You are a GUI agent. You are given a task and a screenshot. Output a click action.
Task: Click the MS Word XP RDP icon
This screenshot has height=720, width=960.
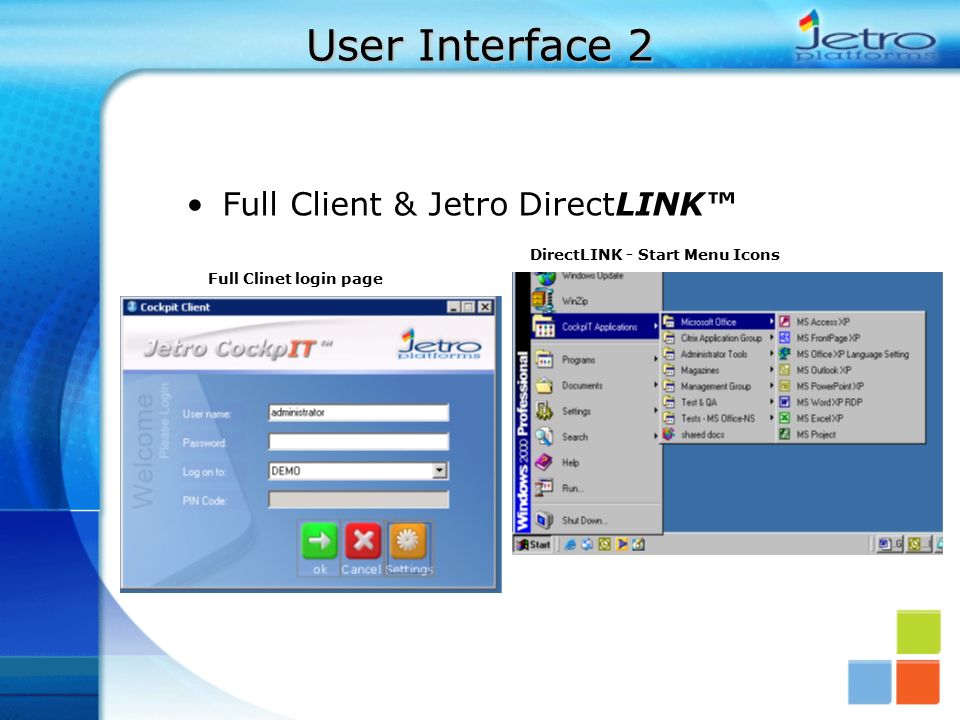(784, 402)
